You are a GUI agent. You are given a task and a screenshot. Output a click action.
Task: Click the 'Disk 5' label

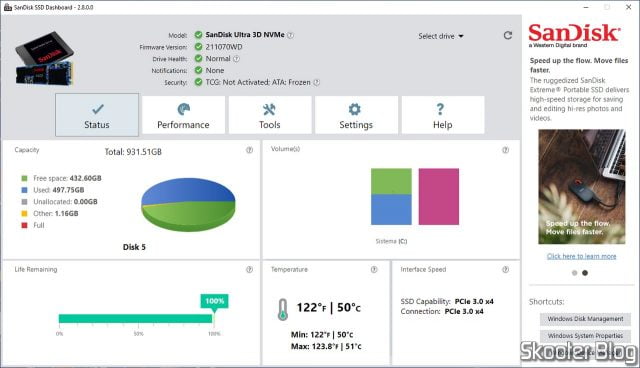click(x=134, y=247)
